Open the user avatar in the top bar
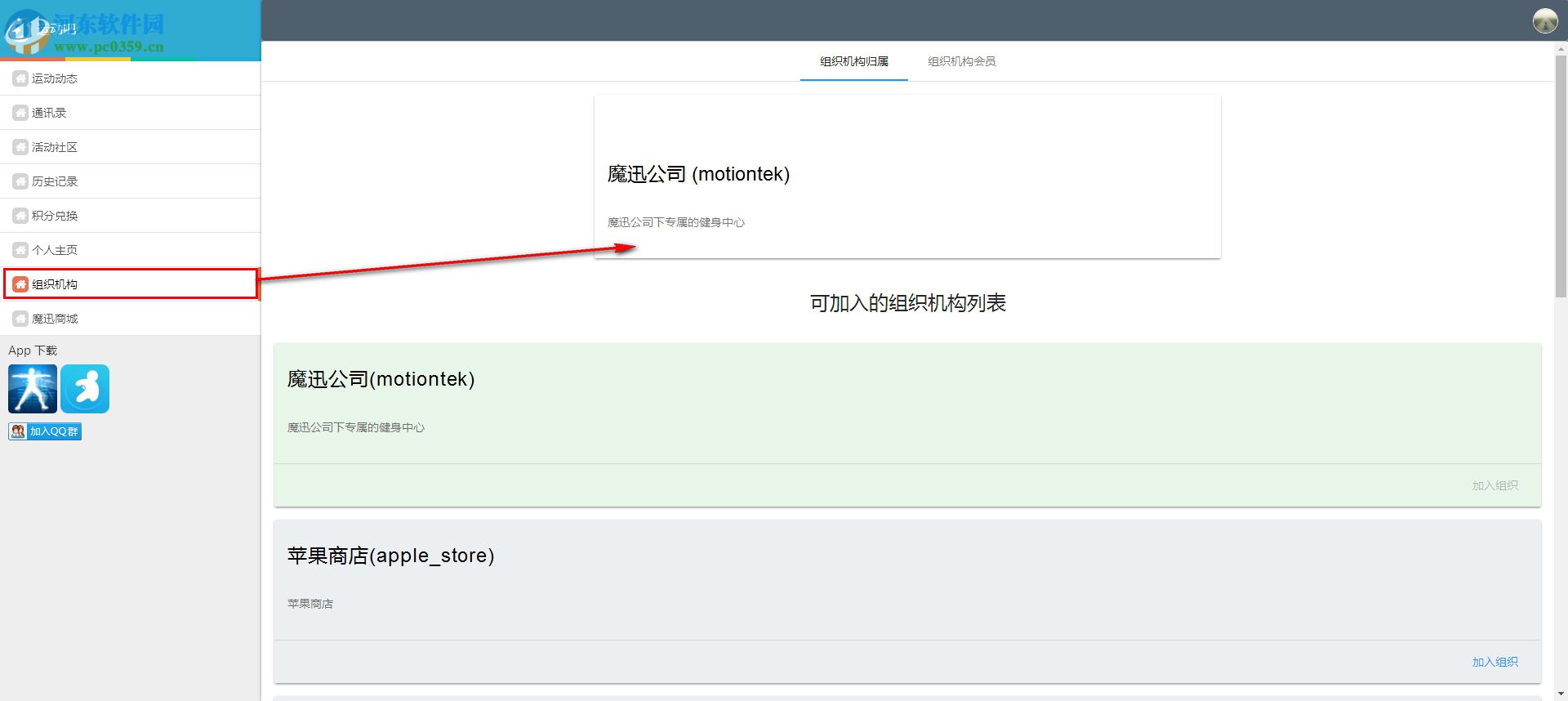1568x701 pixels. coord(1545,20)
